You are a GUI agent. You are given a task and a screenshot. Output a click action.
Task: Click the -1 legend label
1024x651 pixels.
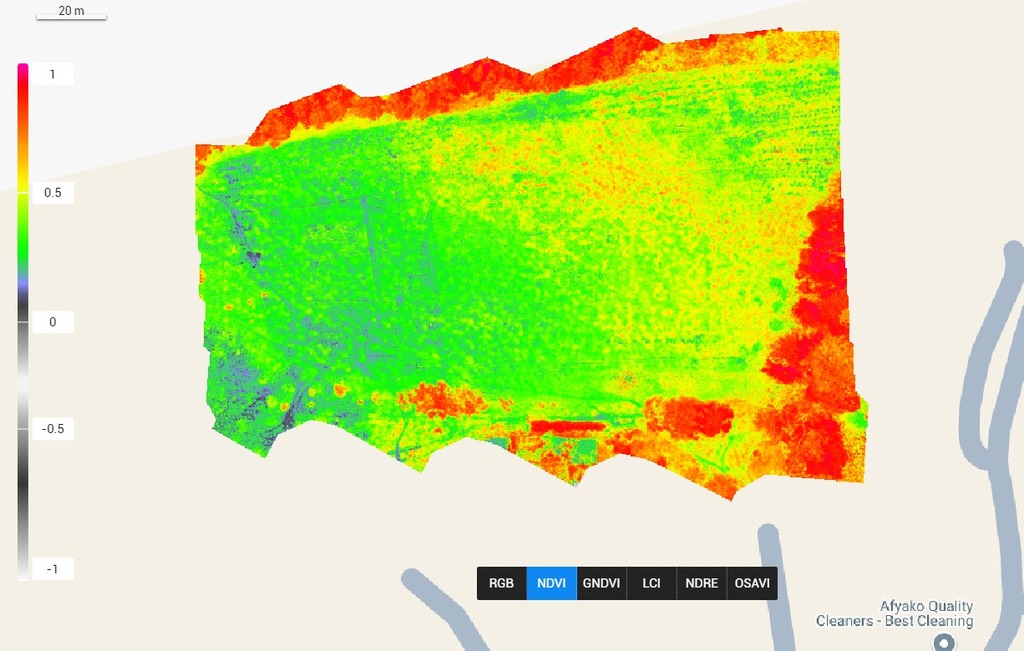pyautogui.click(x=52, y=569)
